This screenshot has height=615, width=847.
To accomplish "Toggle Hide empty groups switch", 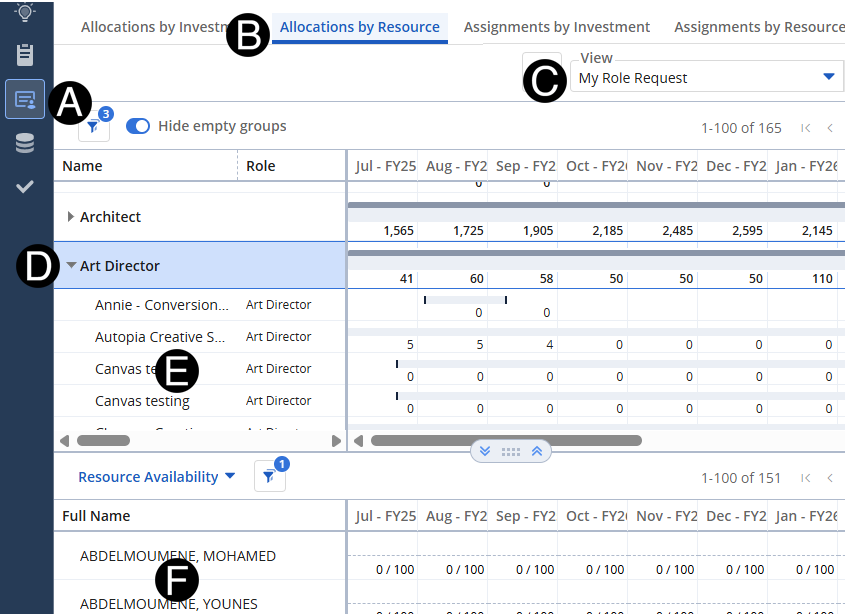I will [138, 126].
